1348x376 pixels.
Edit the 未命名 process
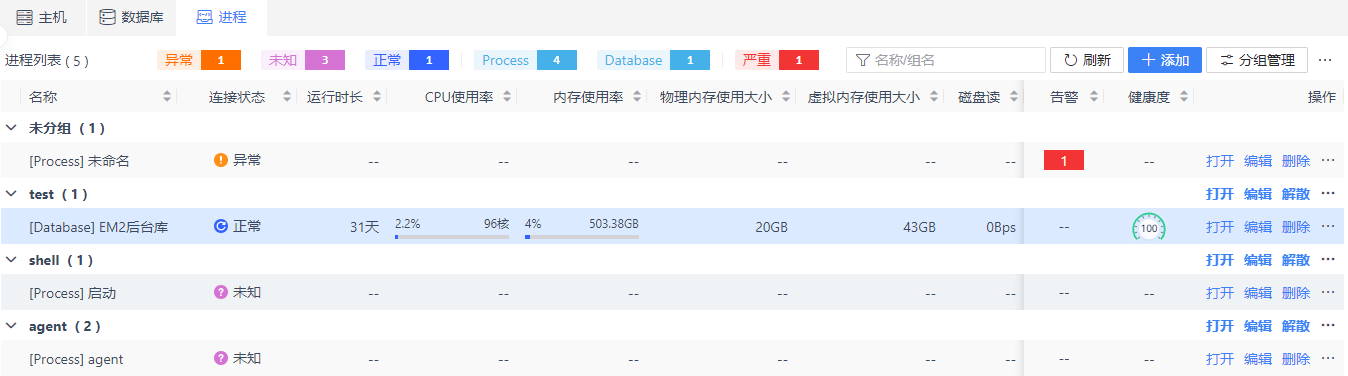click(1258, 161)
